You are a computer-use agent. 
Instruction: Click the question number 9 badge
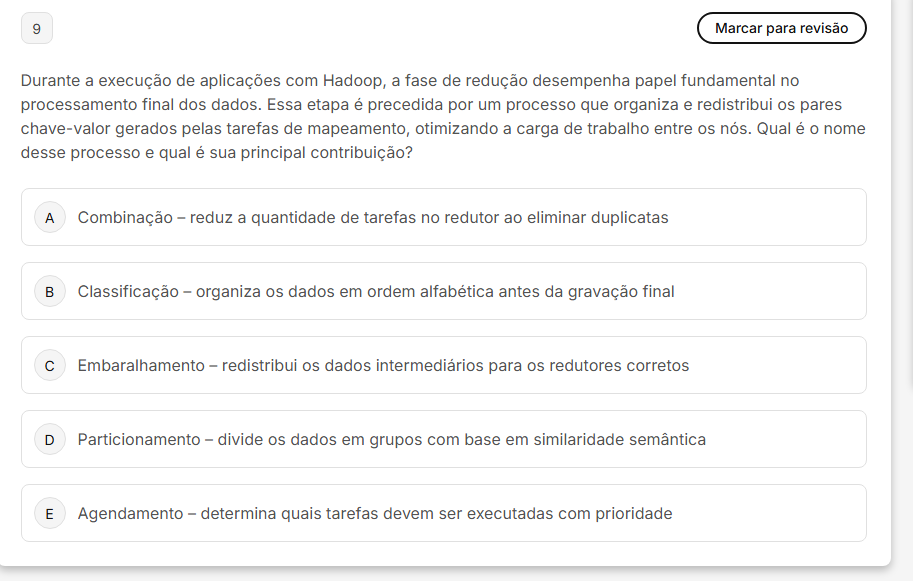pos(37,29)
